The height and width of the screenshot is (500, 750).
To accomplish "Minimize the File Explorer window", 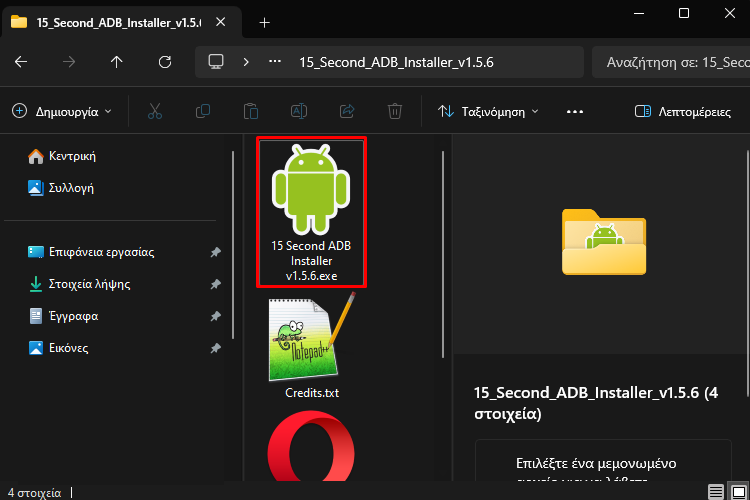I will 639,13.
